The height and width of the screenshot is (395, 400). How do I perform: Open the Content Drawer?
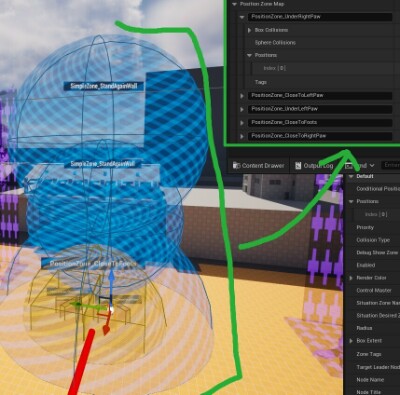(x=258, y=166)
